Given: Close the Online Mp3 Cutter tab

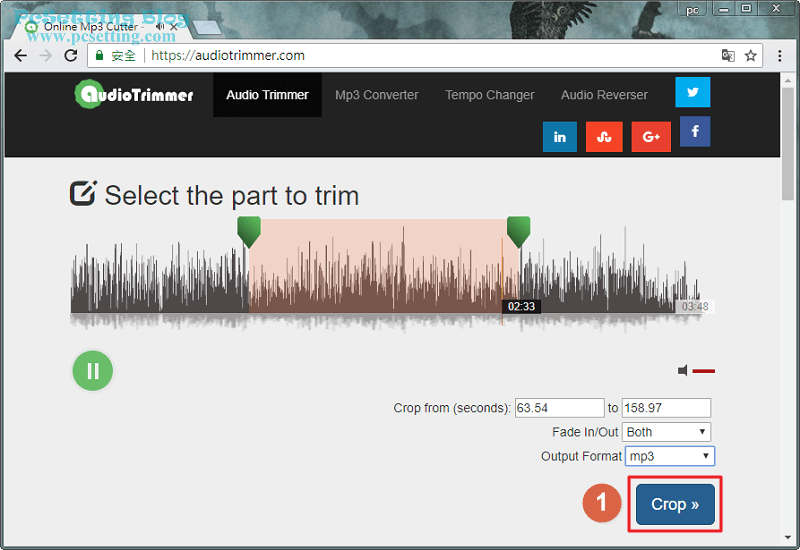Looking at the screenshot, I should [173, 27].
